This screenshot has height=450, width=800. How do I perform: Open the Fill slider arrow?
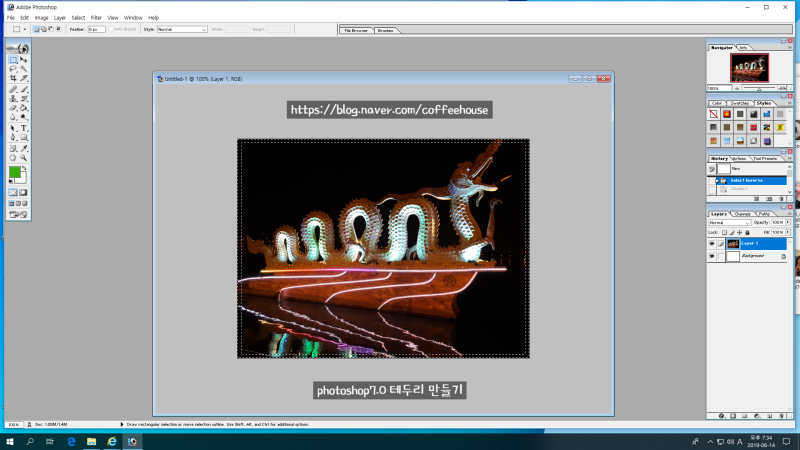(x=788, y=233)
